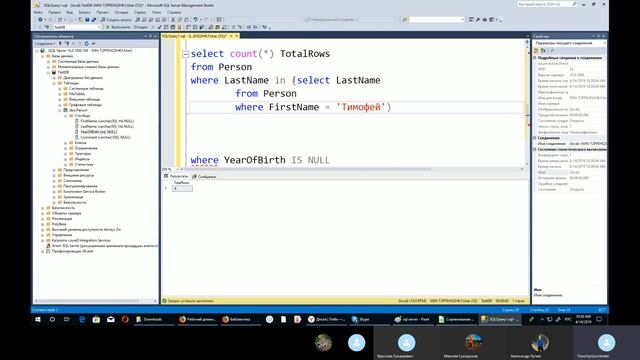The width and height of the screenshot is (640, 360).
Task: Select the dbo.Person table
Action: (x=78, y=110)
